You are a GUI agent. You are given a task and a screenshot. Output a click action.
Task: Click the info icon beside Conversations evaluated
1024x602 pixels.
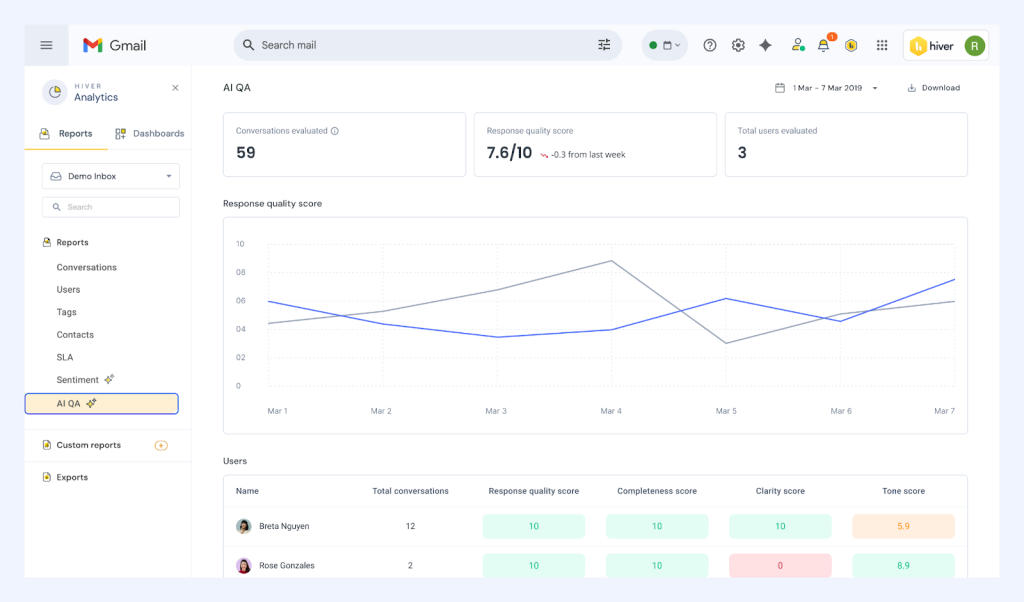(335, 131)
